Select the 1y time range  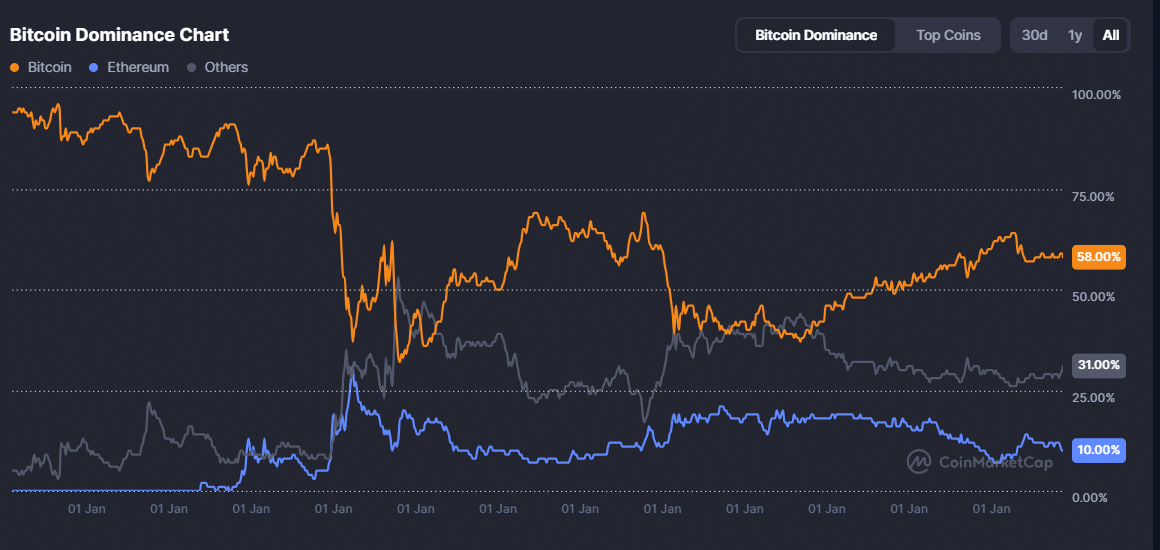[x=1075, y=35]
